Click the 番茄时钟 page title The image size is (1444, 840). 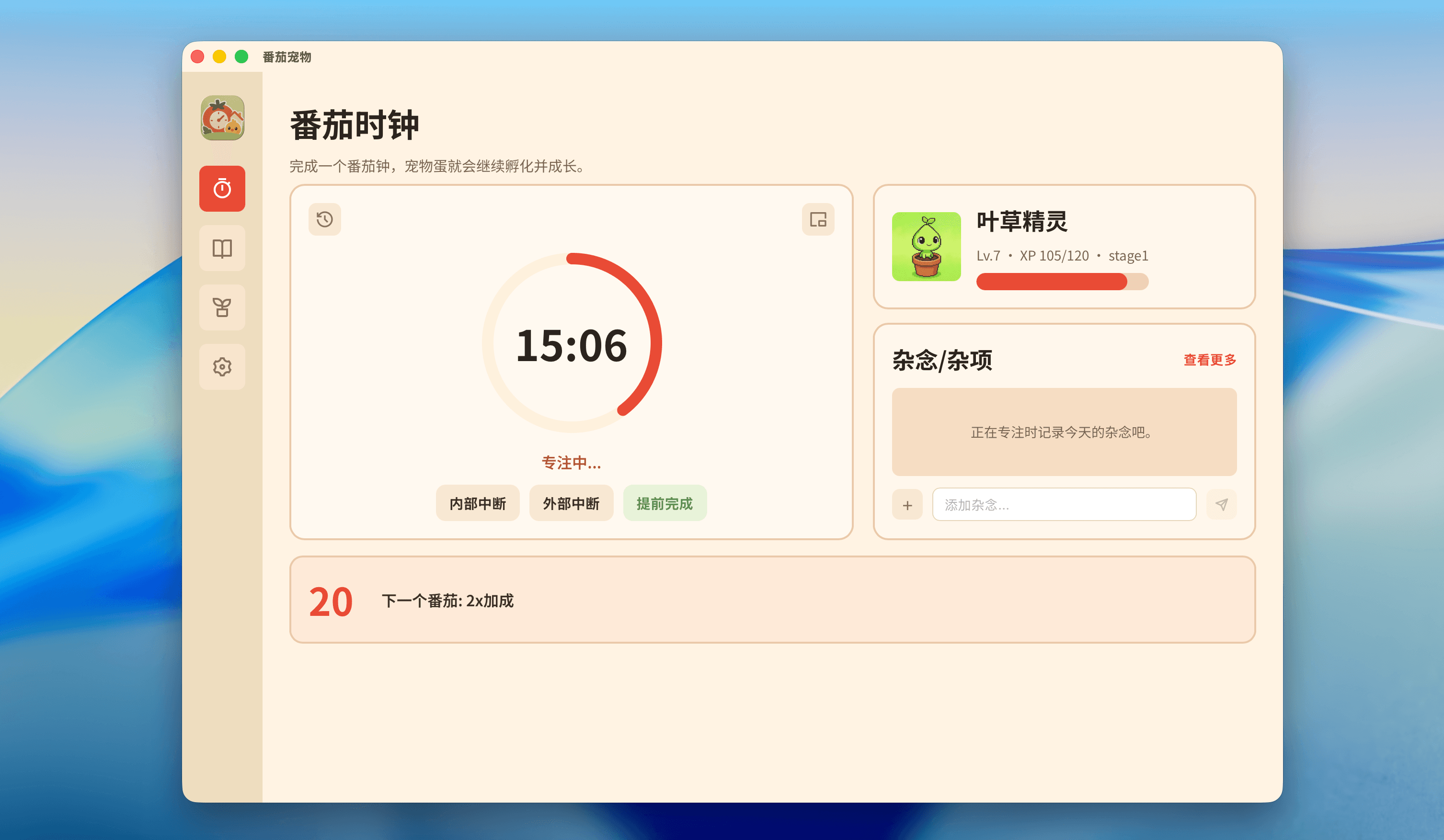pos(355,125)
